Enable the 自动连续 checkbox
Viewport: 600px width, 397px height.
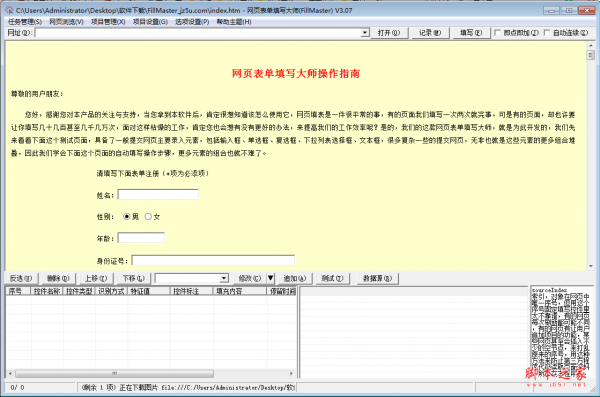coord(547,33)
